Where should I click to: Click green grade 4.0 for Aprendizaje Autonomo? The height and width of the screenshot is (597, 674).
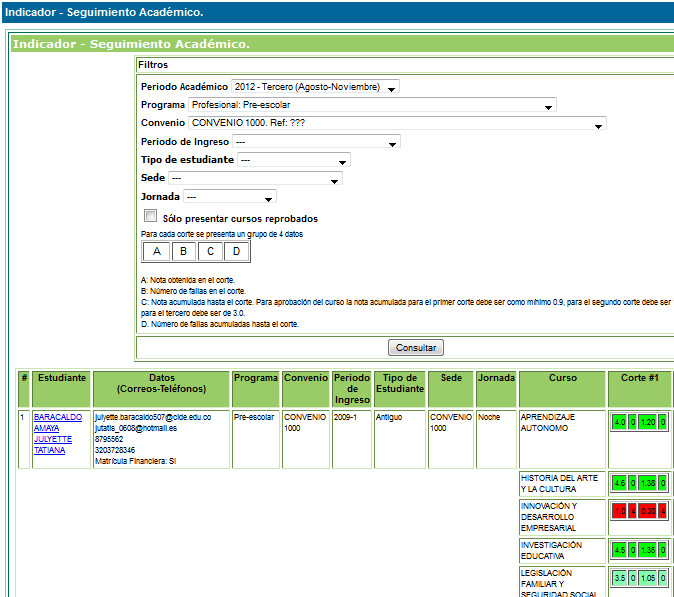[620, 422]
